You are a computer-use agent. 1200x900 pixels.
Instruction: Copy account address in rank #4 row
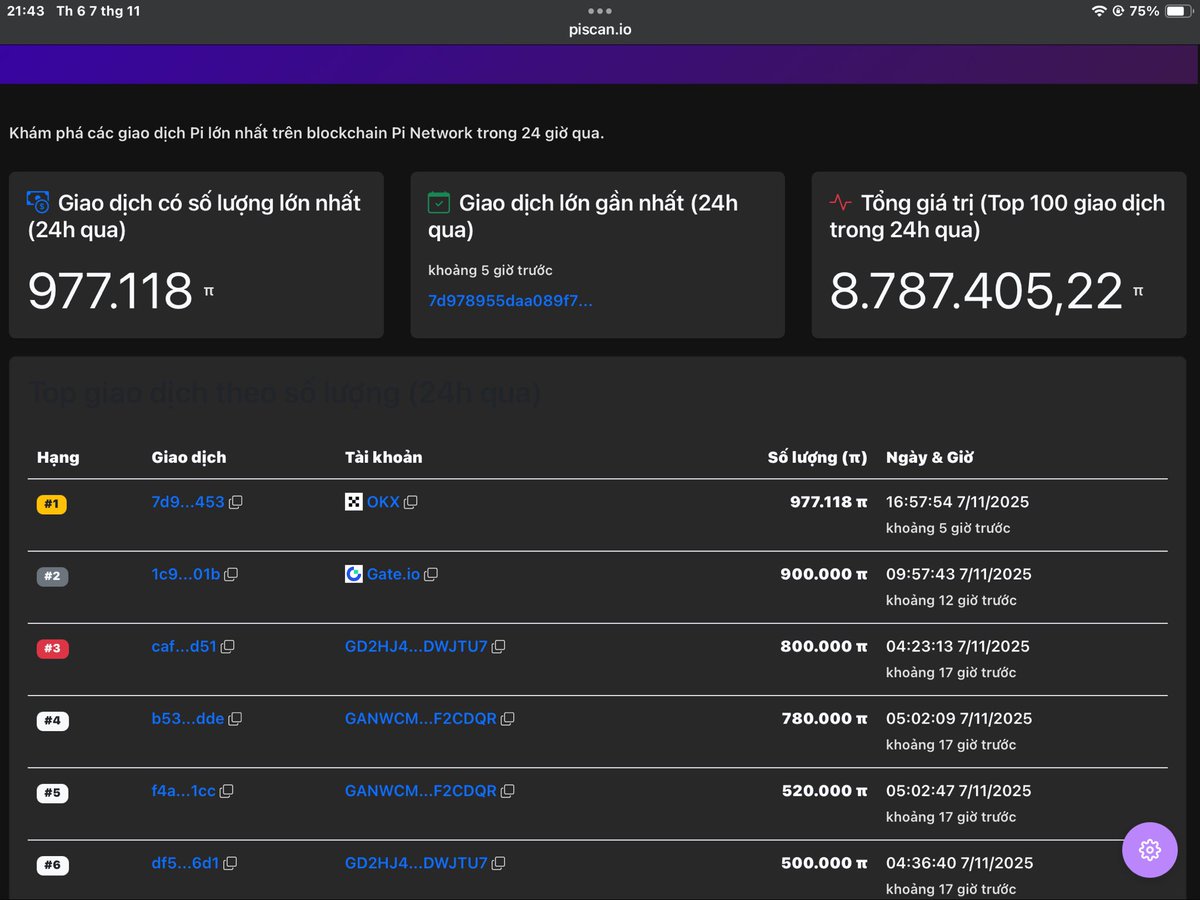click(508, 719)
